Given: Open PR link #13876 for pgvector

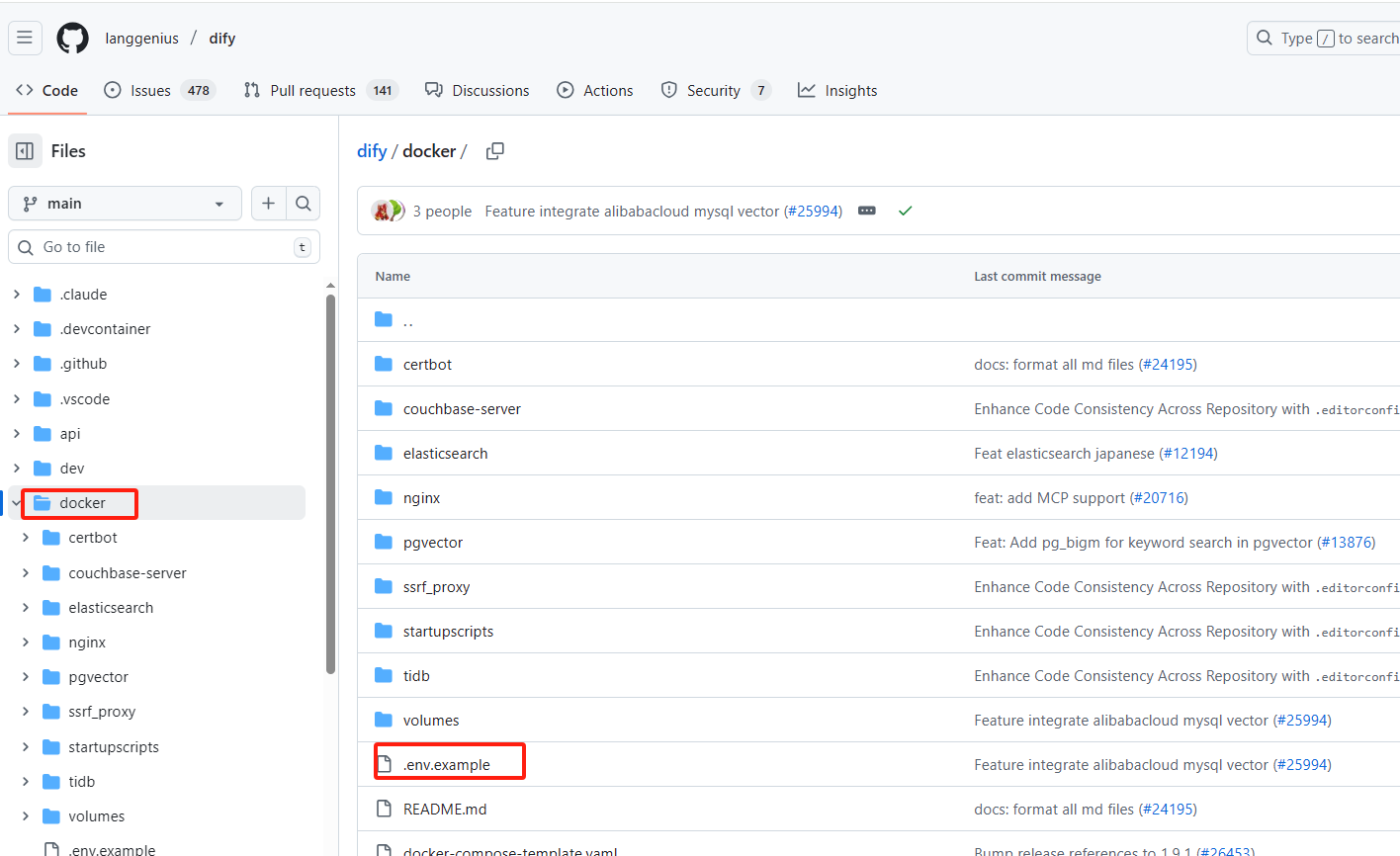Looking at the screenshot, I should point(1346,543).
